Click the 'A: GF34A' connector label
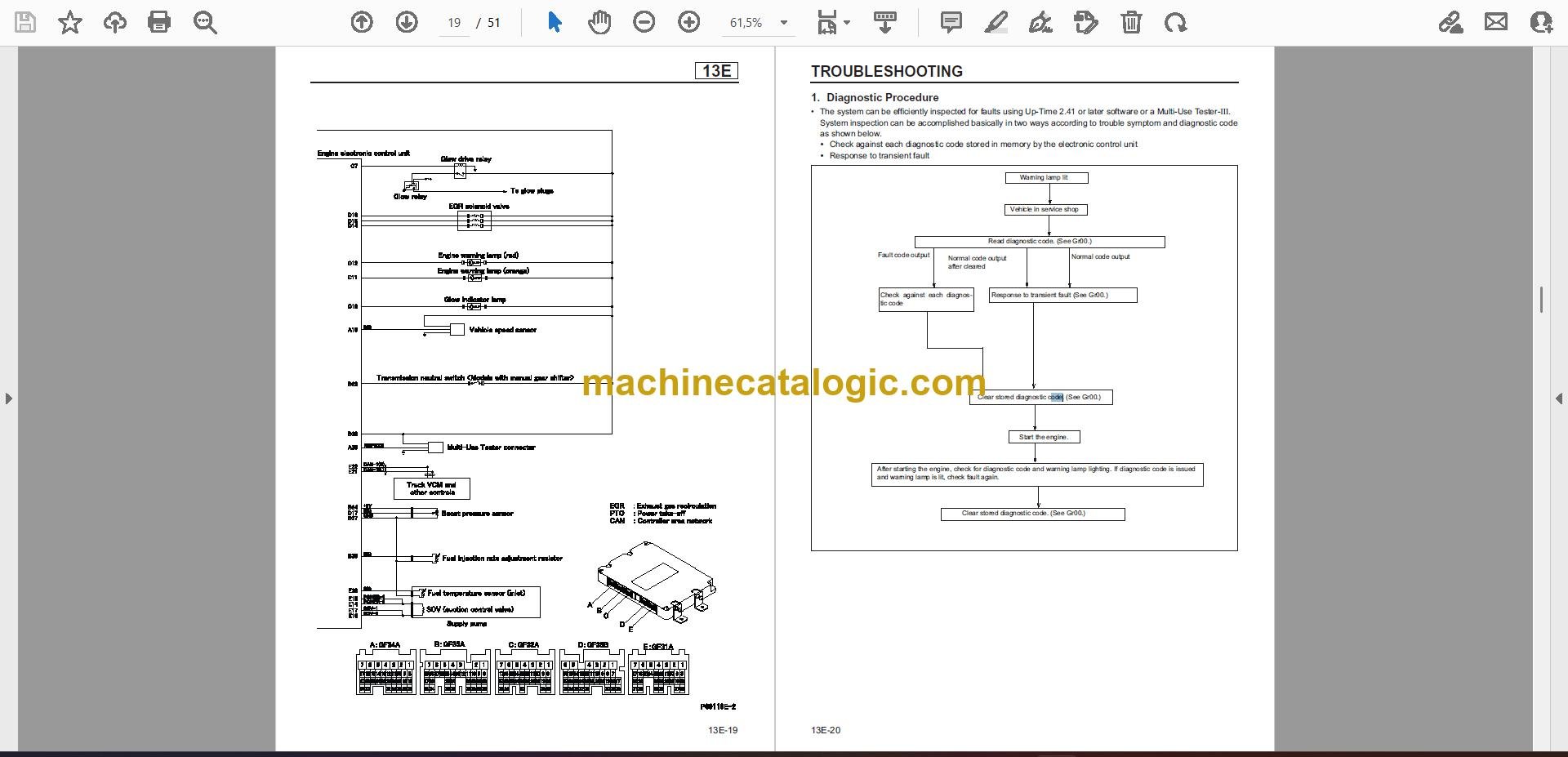Viewport: 1568px width, 757px height. [385, 645]
